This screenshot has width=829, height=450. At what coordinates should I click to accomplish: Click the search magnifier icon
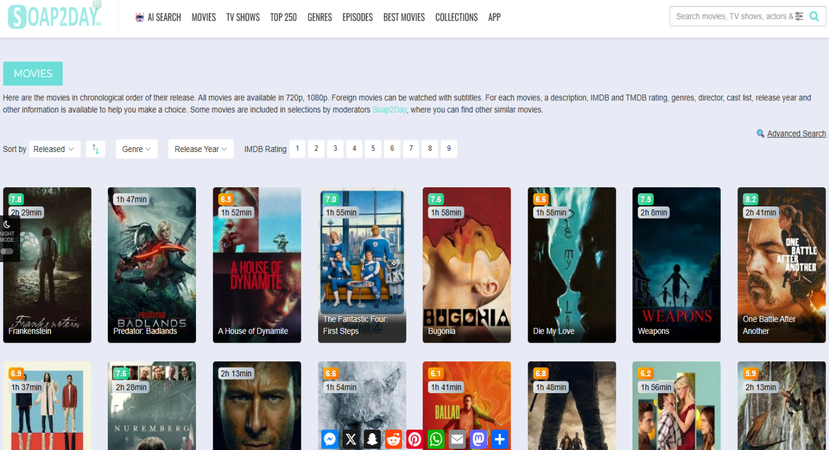[x=814, y=16]
